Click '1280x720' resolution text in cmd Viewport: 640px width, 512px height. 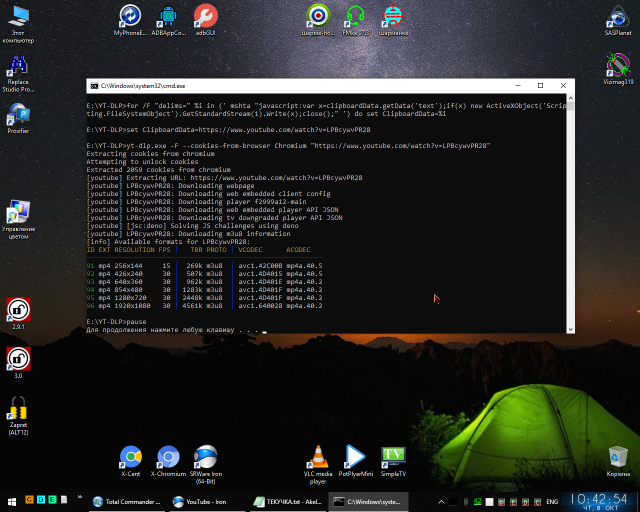click(130, 298)
